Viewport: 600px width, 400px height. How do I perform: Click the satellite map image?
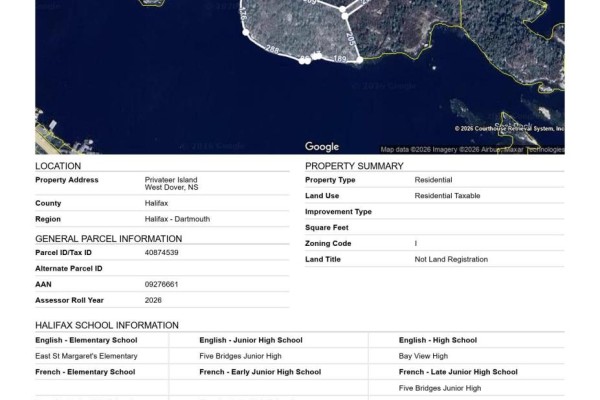point(300,77)
